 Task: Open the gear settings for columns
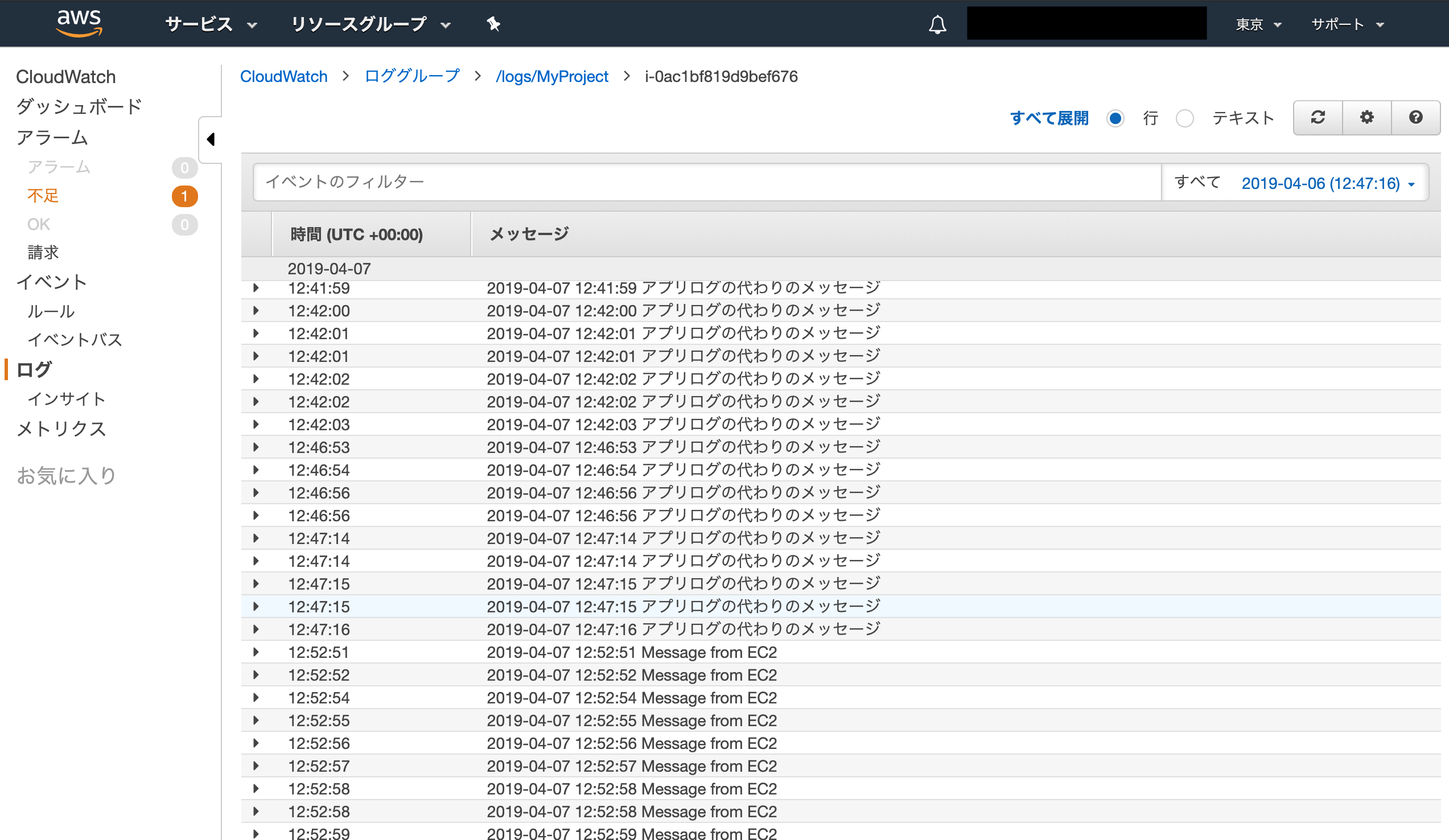pyautogui.click(x=1366, y=118)
